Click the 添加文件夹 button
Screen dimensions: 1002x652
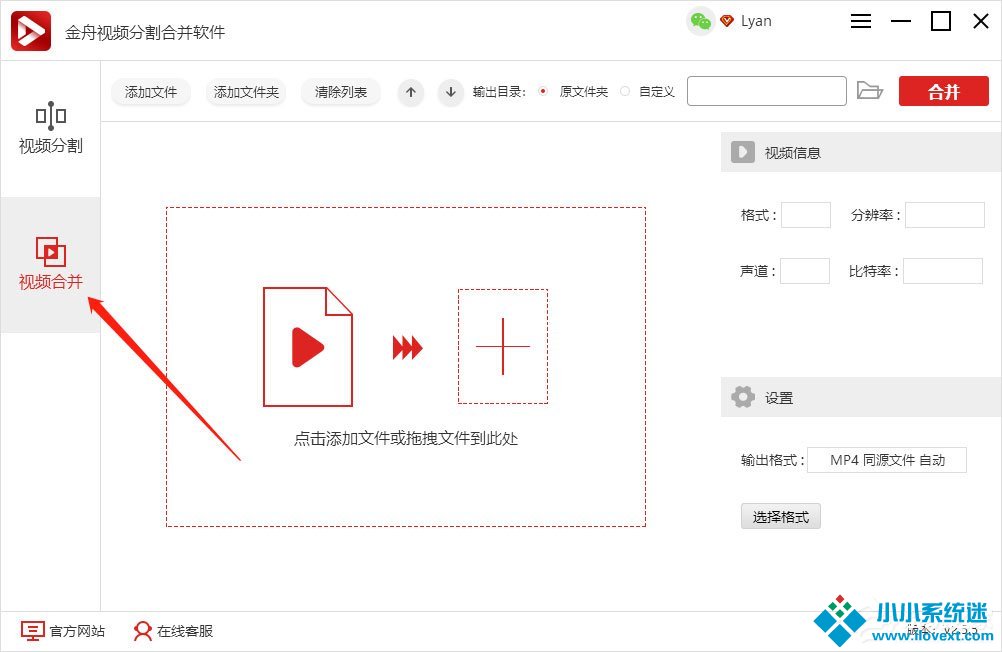[x=246, y=92]
